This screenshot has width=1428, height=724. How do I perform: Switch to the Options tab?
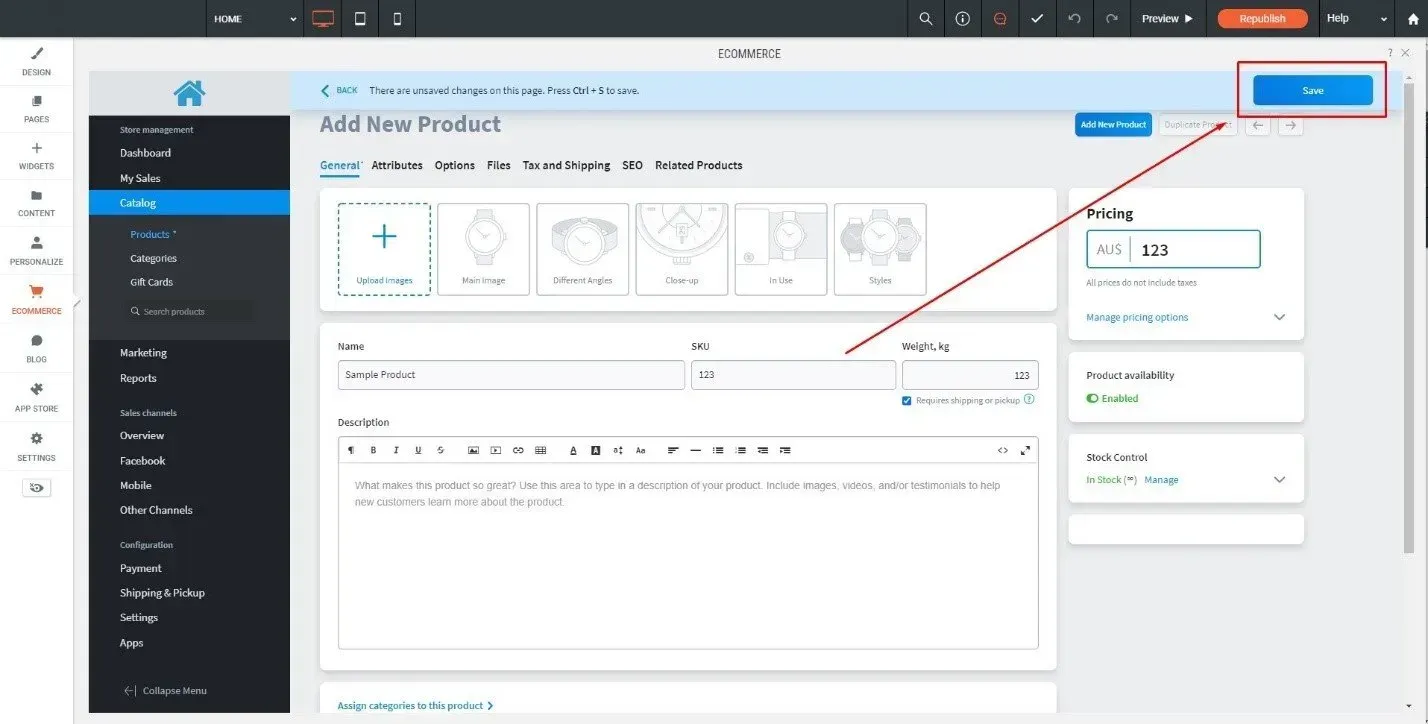[455, 165]
